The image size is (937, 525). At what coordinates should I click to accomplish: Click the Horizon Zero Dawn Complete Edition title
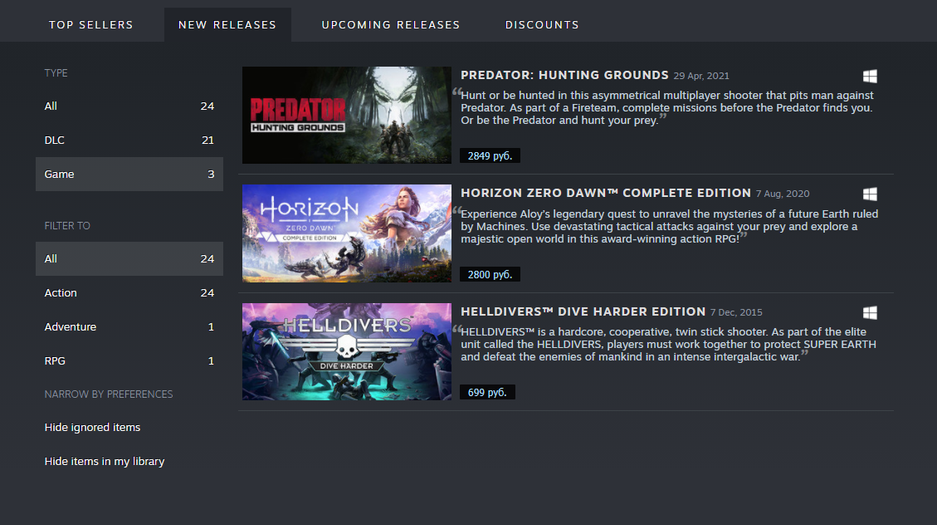coord(605,194)
